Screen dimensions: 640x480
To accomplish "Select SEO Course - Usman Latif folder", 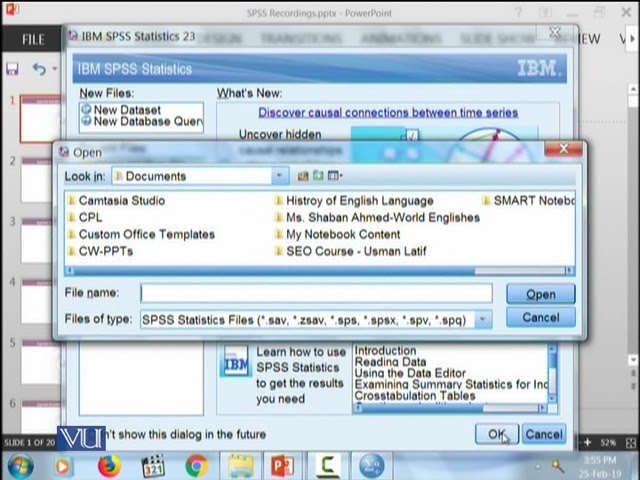I will click(x=351, y=251).
